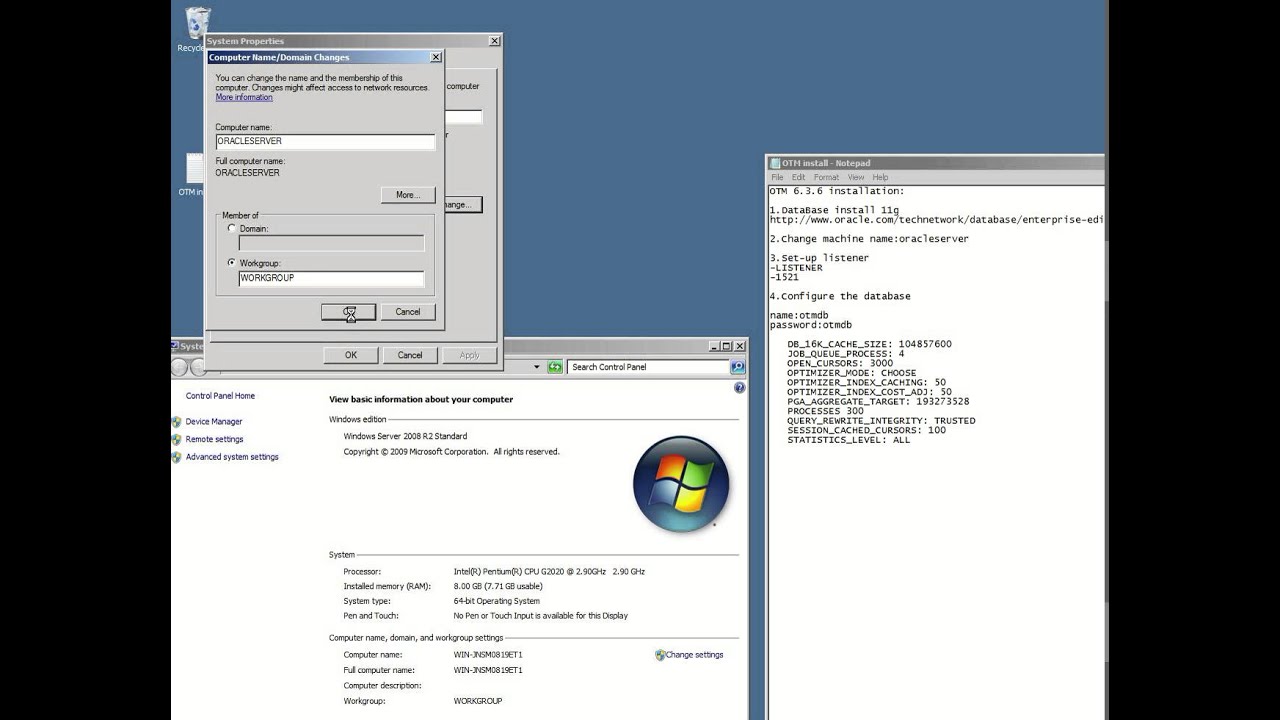Confirm with OK in Computer Name/Domain Changes
Image resolution: width=1280 pixels, height=720 pixels.
[x=348, y=312]
